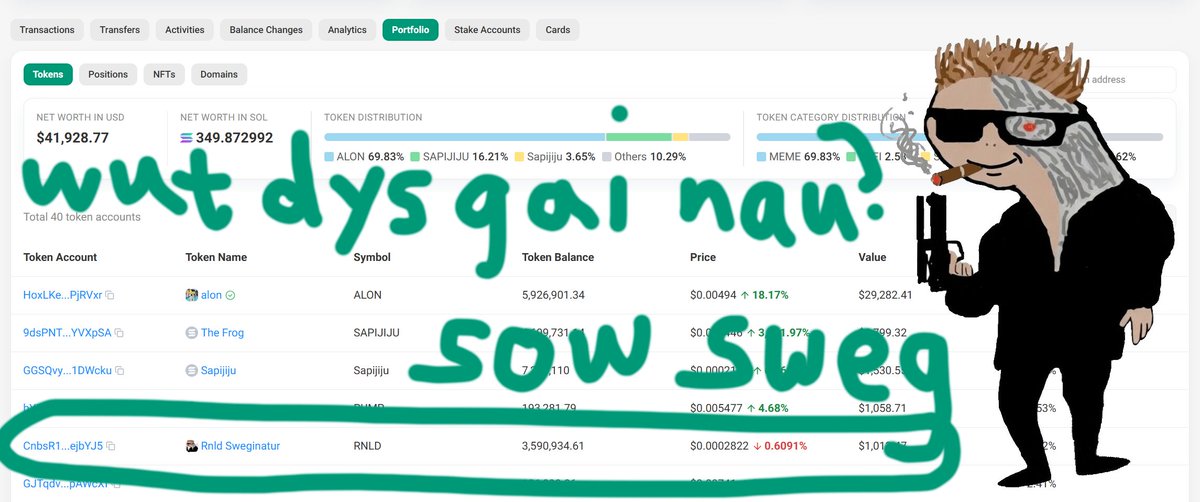This screenshot has width=1200, height=502.
Task: Show the Positions sub-tab
Action: point(108,74)
